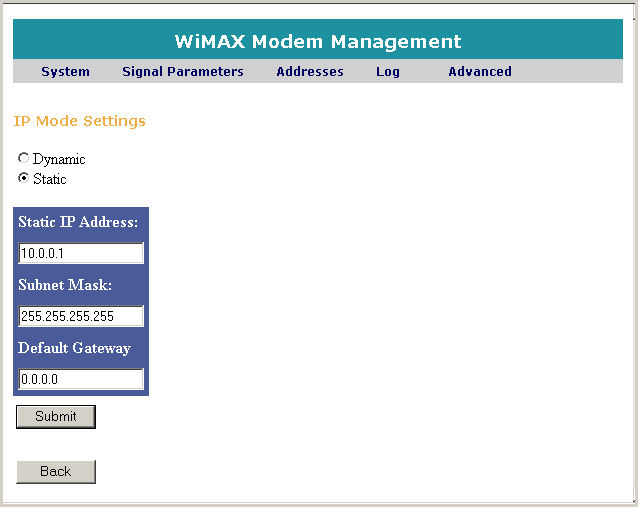
Task: Click the WiMAX Modem Management title
Action: 317,42
